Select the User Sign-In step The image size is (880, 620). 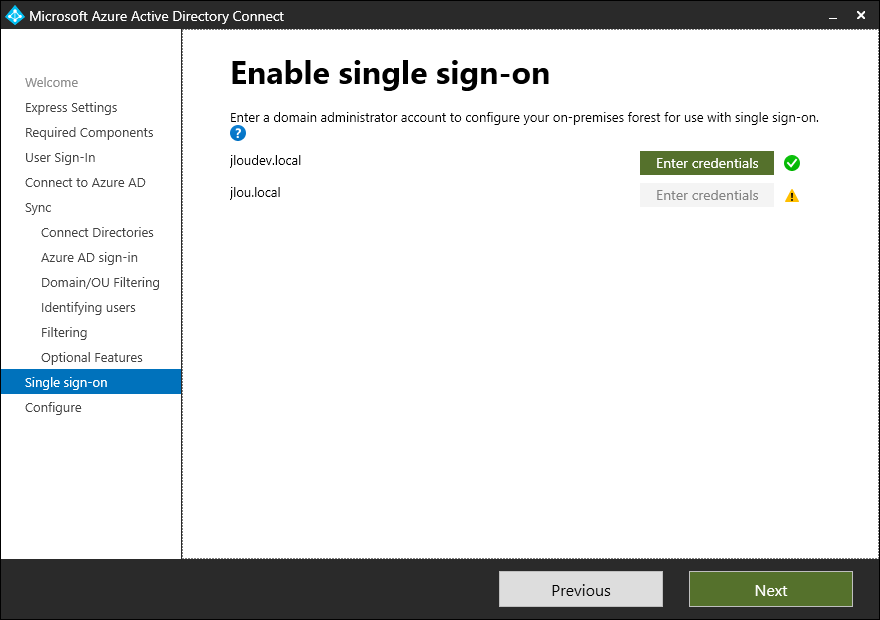(60, 158)
